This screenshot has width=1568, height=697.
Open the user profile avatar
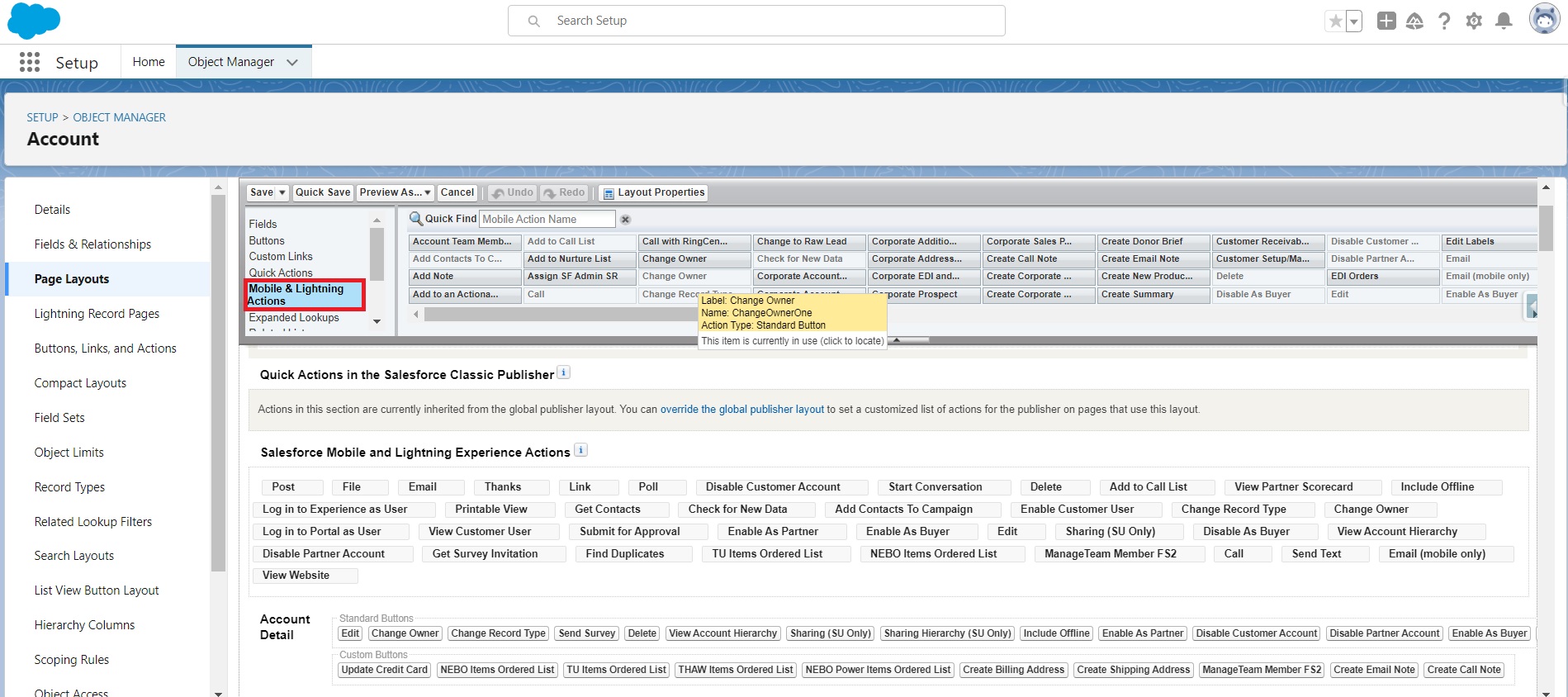[x=1544, y=19]
